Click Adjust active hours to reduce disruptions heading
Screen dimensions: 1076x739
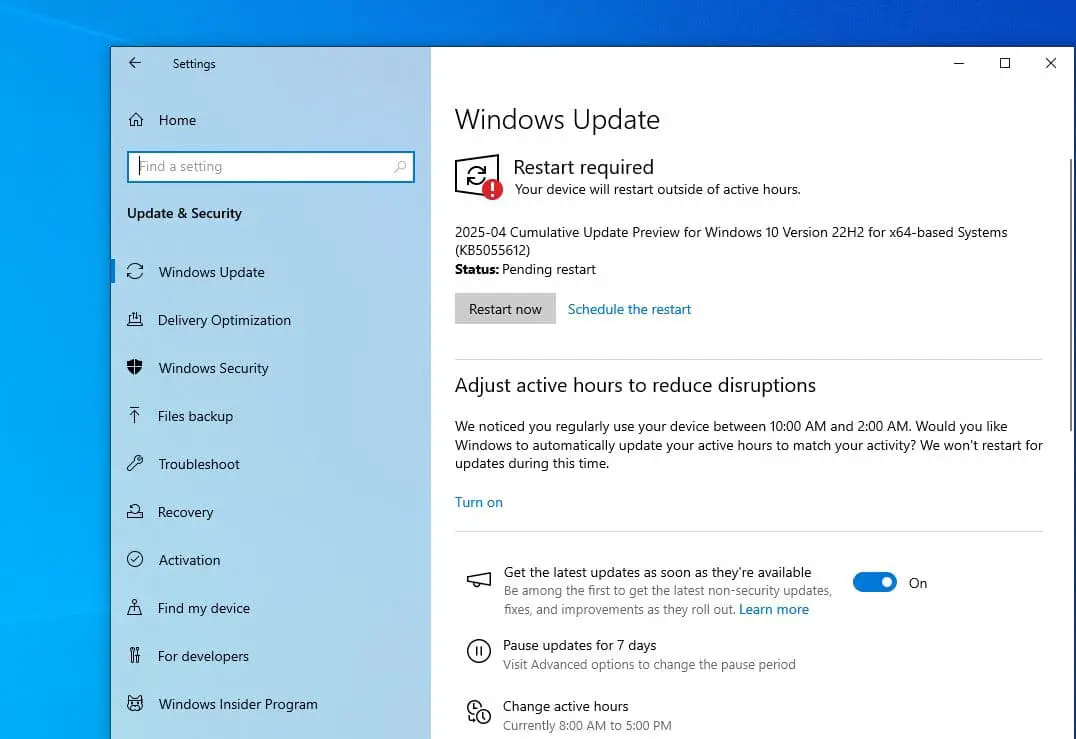pos(635,386)
